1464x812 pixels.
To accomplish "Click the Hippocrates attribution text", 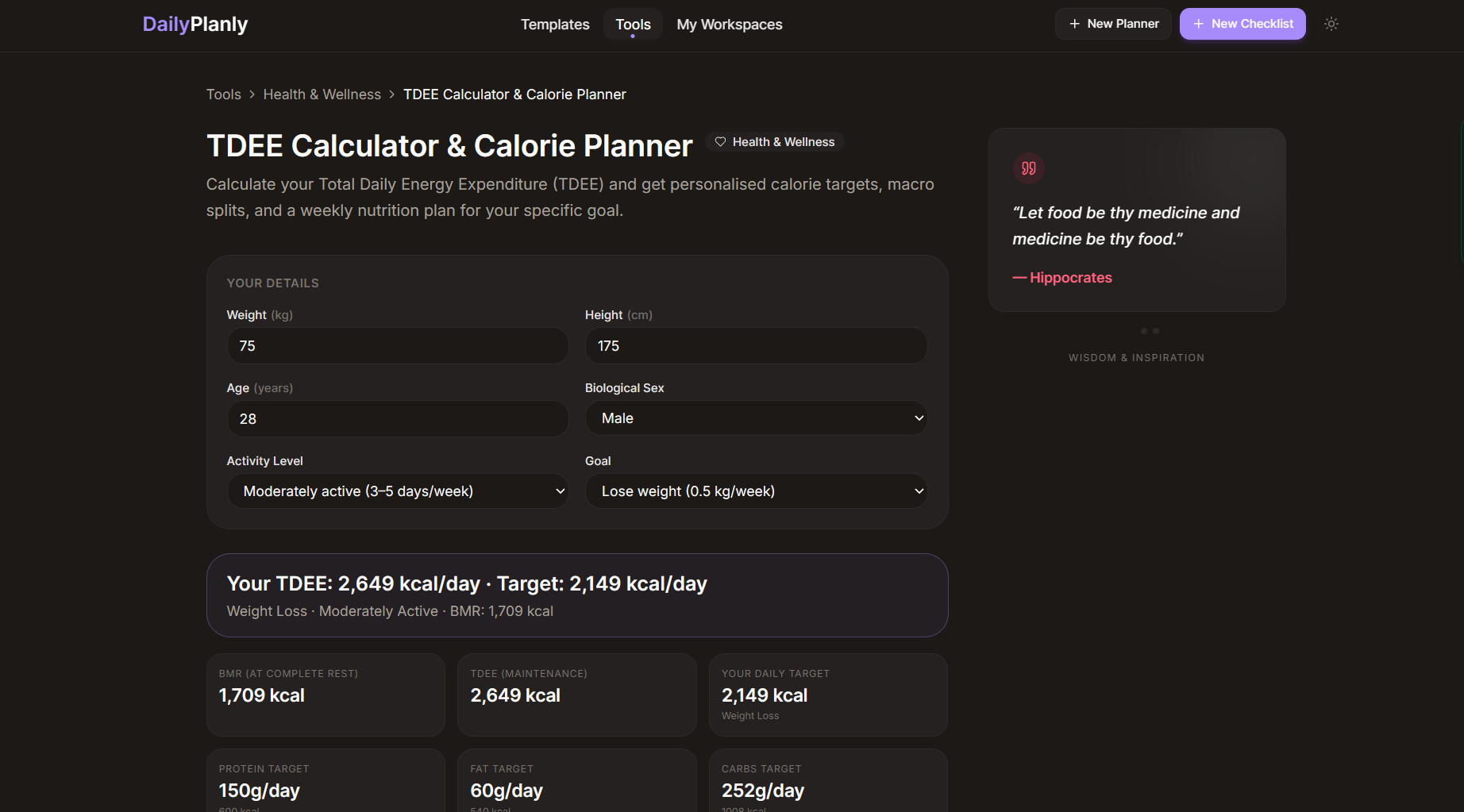I will 1062,278.
